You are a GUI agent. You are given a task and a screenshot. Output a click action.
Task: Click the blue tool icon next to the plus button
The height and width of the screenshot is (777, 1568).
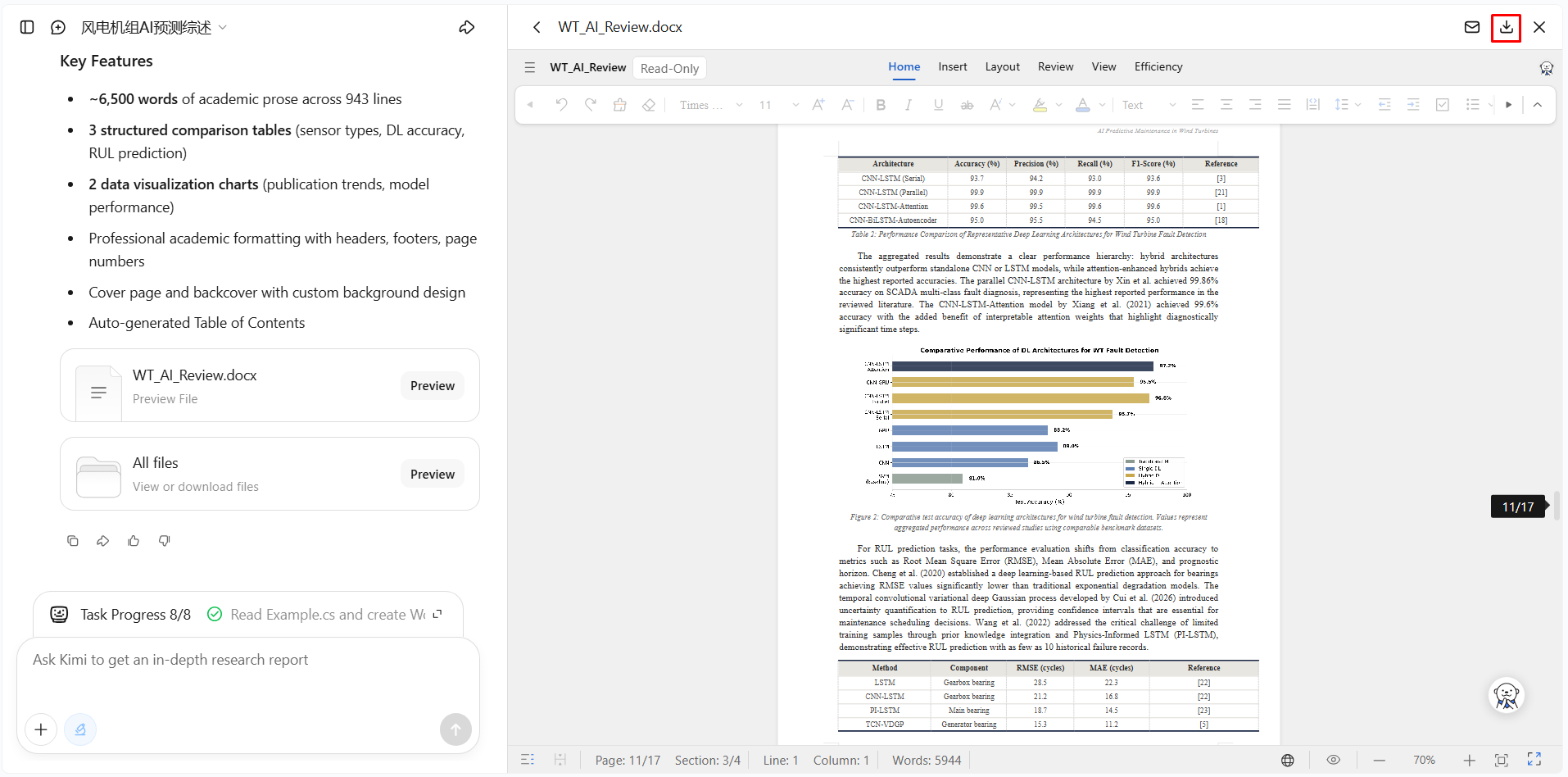(x=80, y=729)
